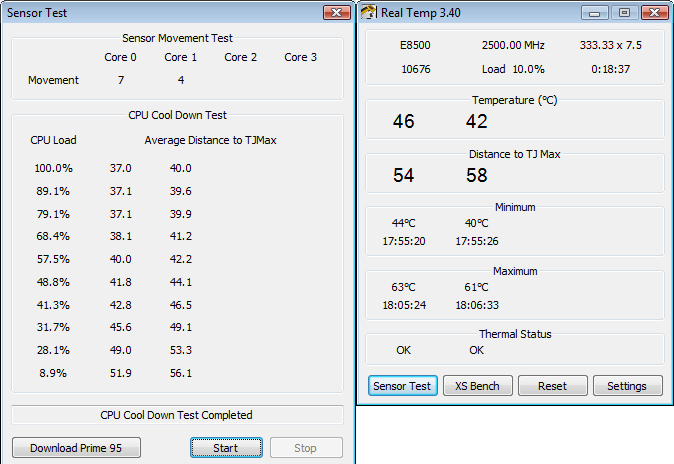Click the maximum 63°C reading

click(404, 287)
